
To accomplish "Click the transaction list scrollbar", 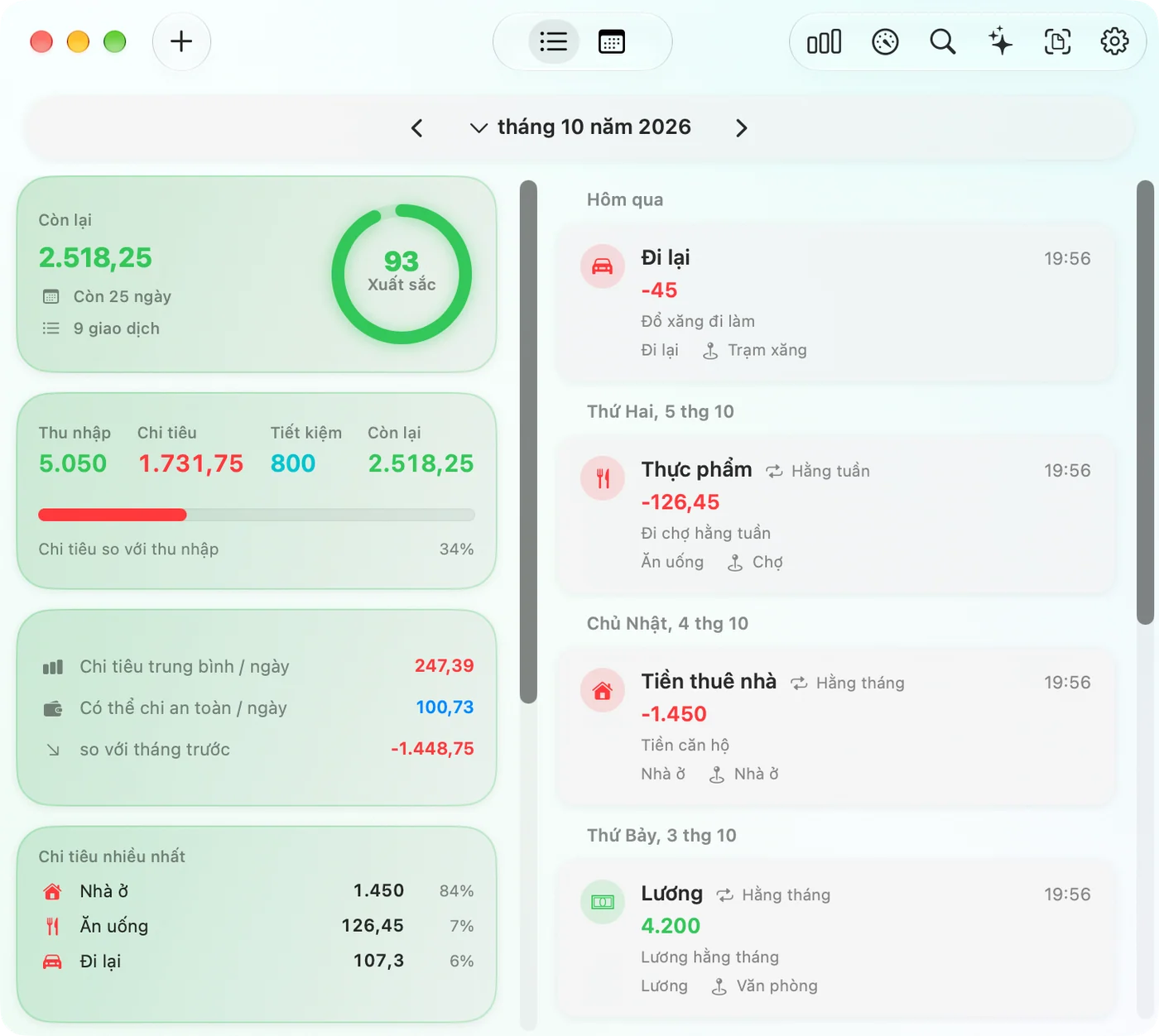I will pyautogui.click(x=1145, y=402).
